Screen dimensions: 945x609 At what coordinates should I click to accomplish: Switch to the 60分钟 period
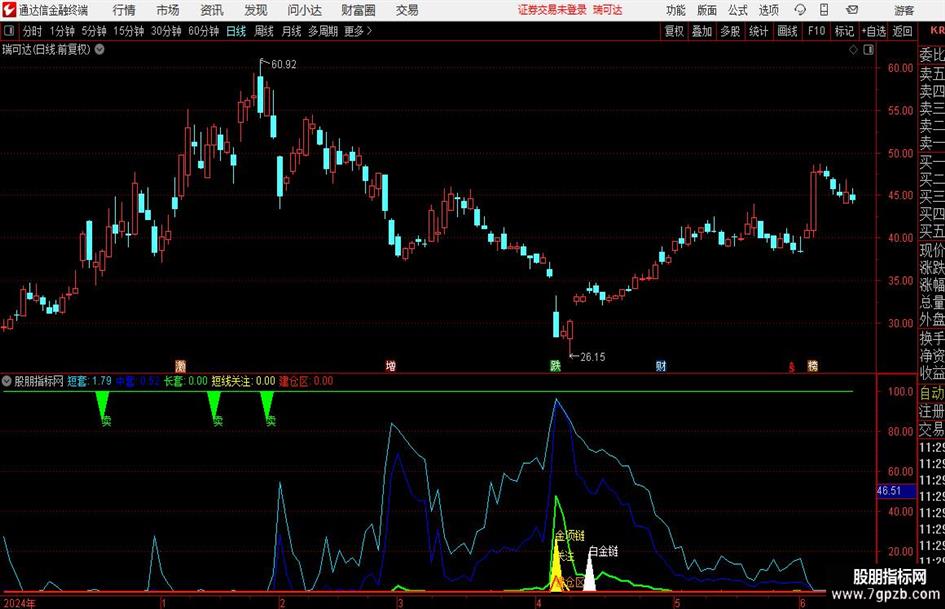pyautogui.click(x=204, y=31)
